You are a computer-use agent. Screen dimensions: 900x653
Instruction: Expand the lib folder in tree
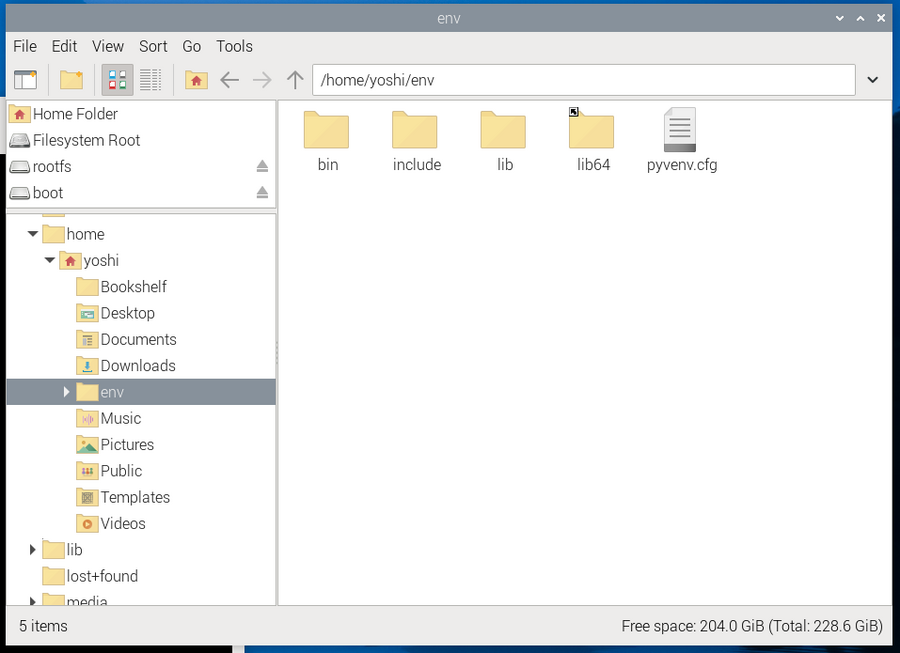pos(33,550)
